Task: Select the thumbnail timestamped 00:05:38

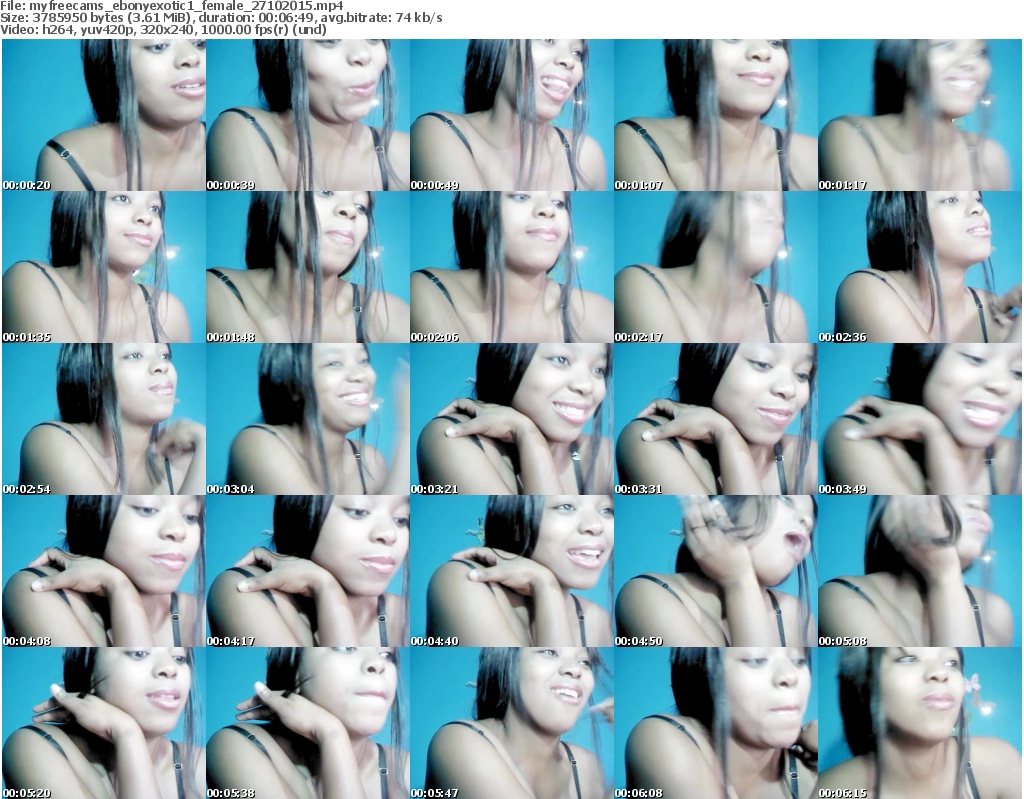Action: coord(308,723)
